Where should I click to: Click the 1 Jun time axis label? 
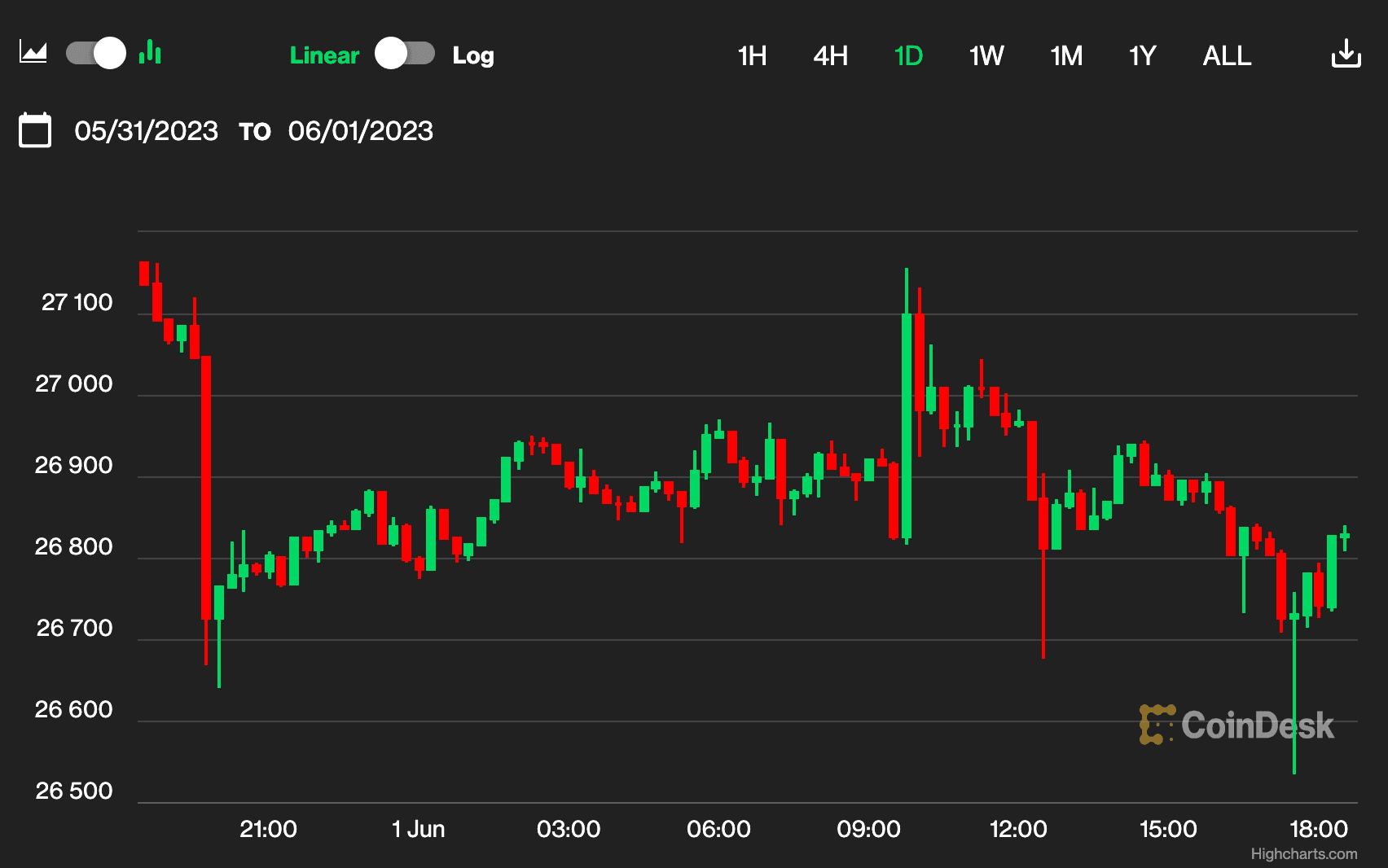pyautogui.click(x=418, y=829)
